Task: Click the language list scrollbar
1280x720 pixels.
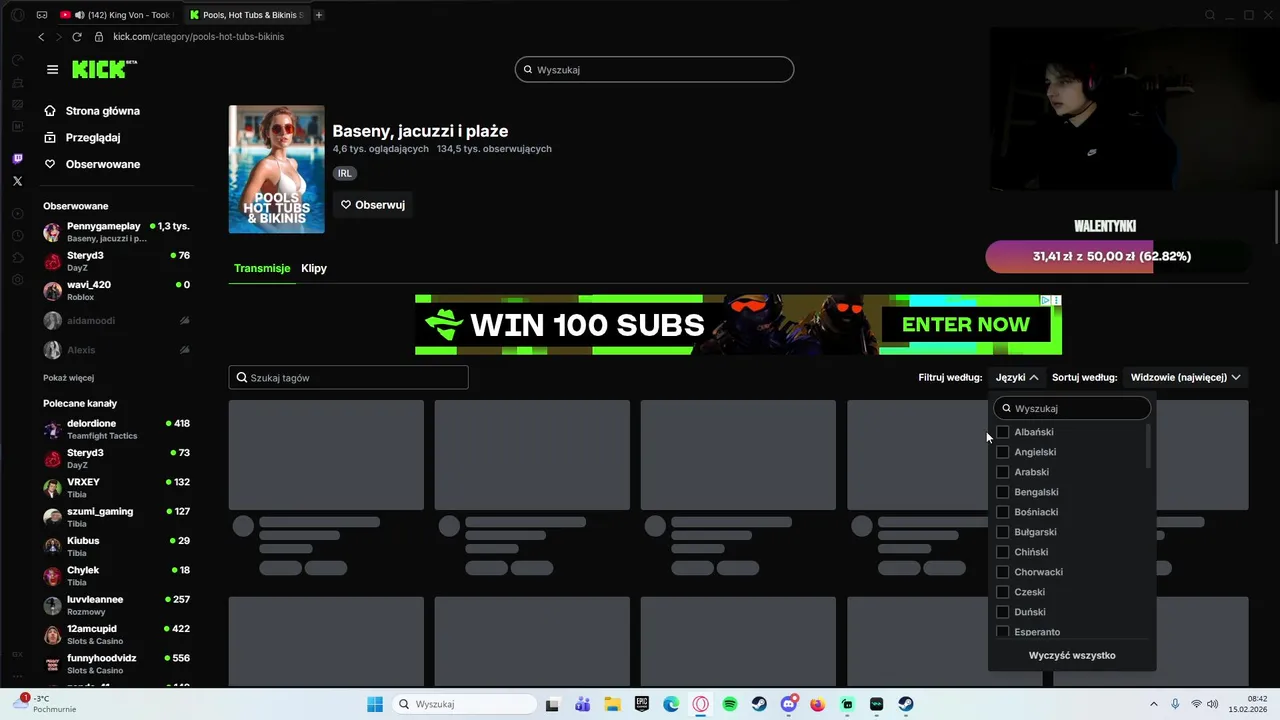Action: pos(1148,446)
